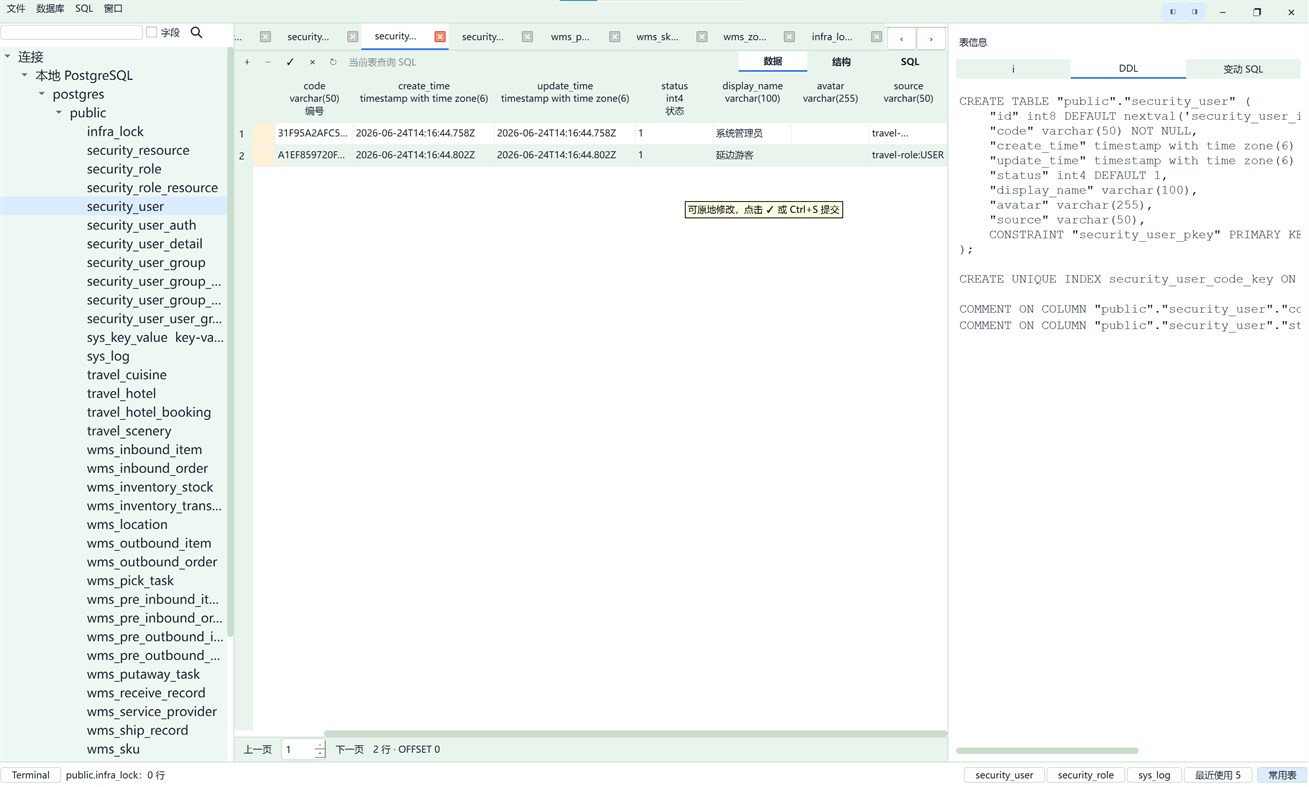Close the wms_p... tab
Image resolution: width=1309 pixels, height=787 pixels.
pyautogui.click(x=614, y=37)
